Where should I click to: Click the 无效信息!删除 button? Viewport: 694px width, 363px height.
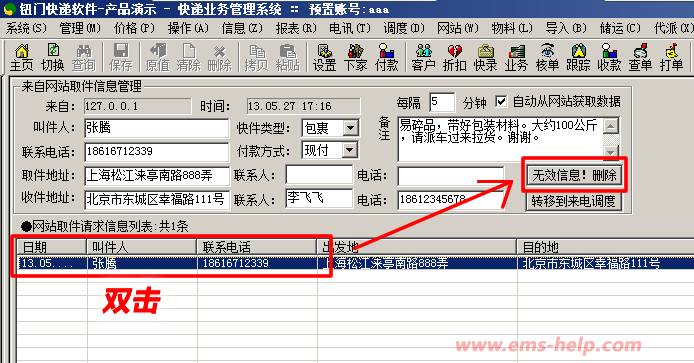click(574, 175)
